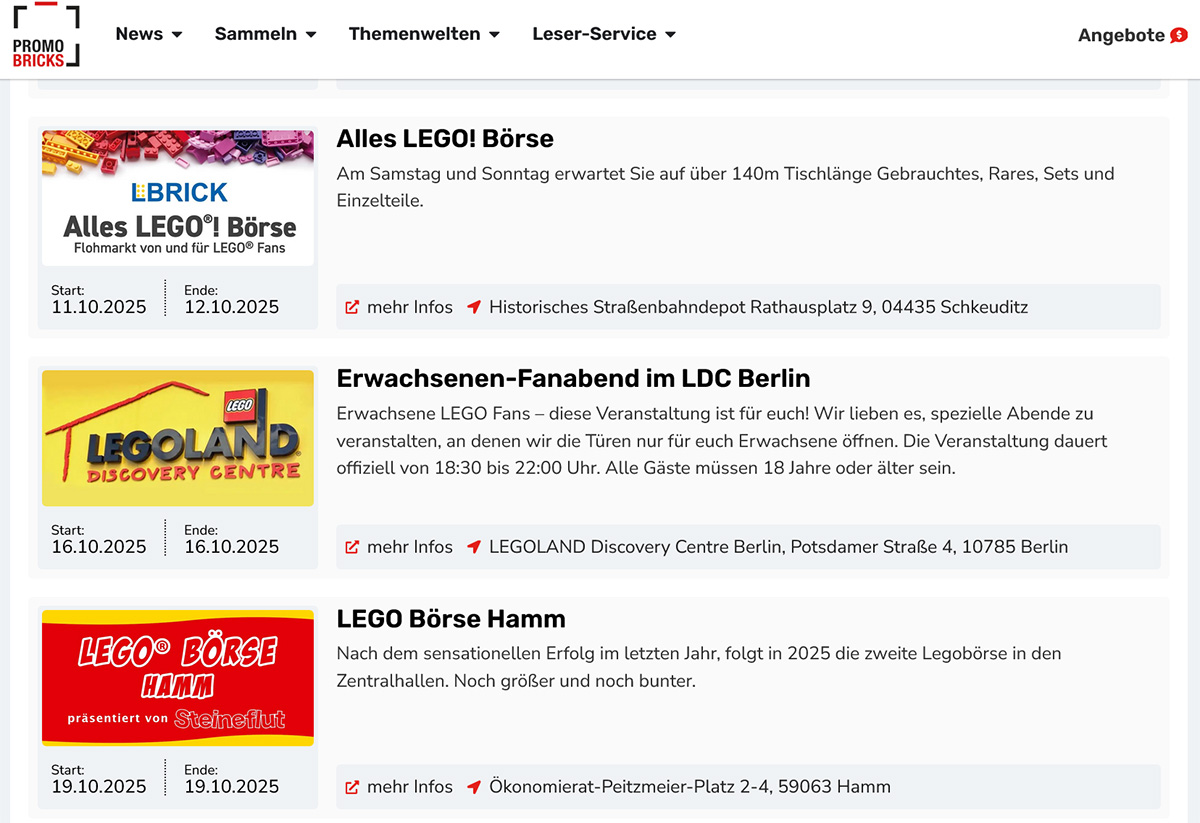
Task: Click the Historisches Straßenbahndepot address text
Action: tap(758, 307)
